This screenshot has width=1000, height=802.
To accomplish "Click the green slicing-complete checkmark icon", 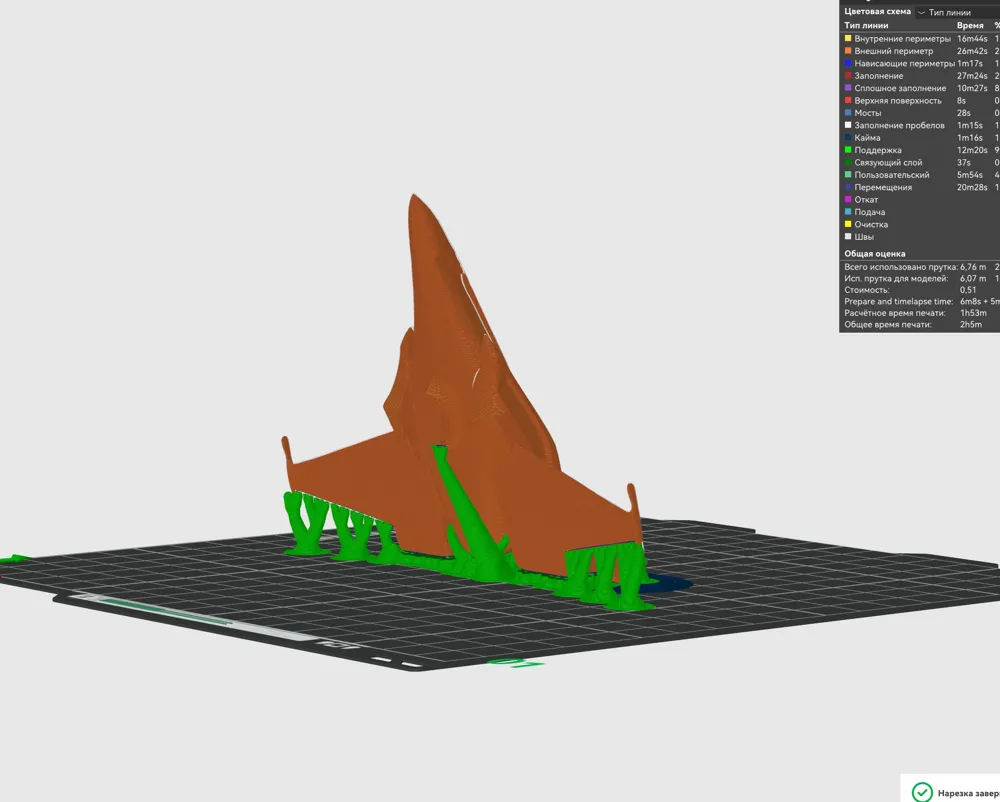I will (922, 792).
